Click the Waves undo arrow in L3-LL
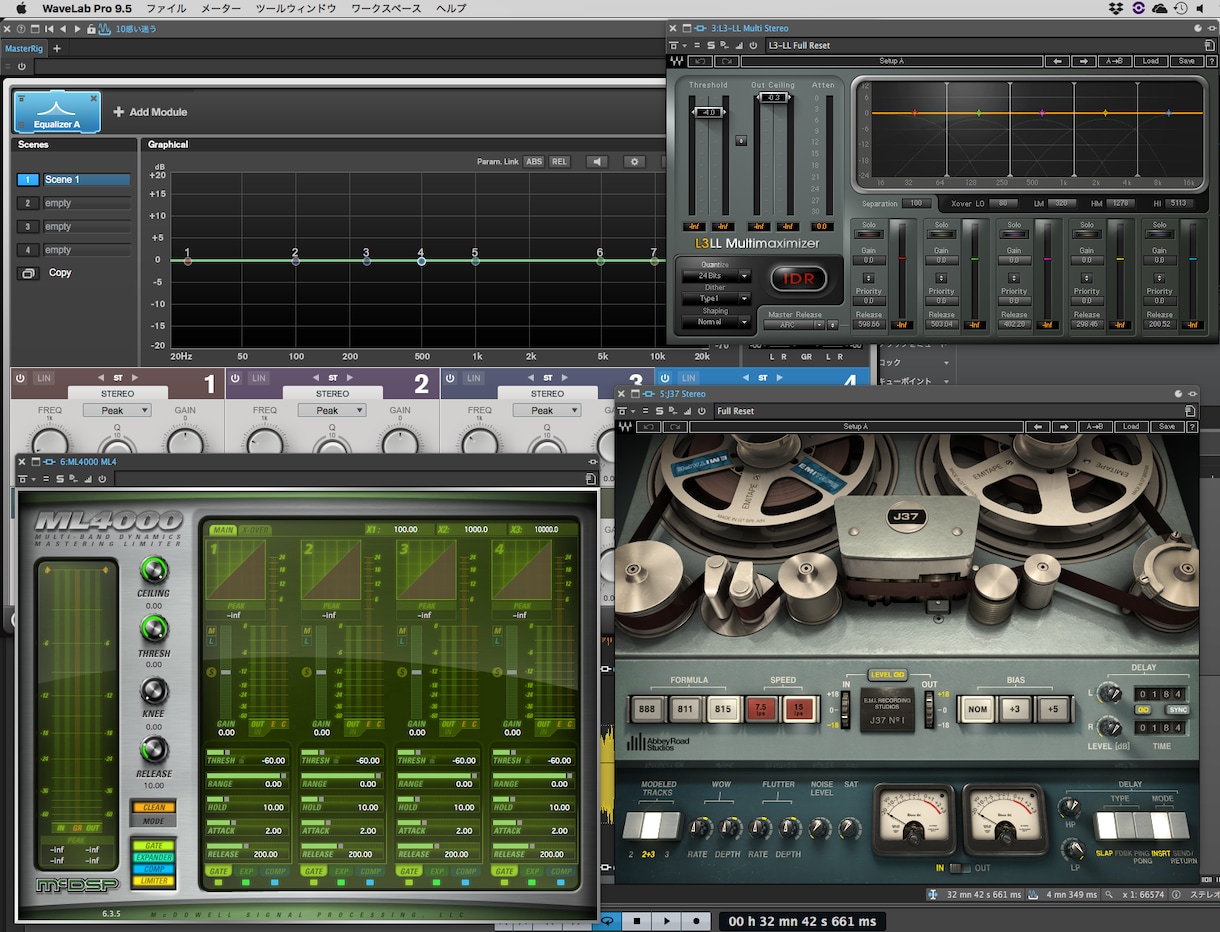This screenshot has width=1220, height=932. pos(699,61)
